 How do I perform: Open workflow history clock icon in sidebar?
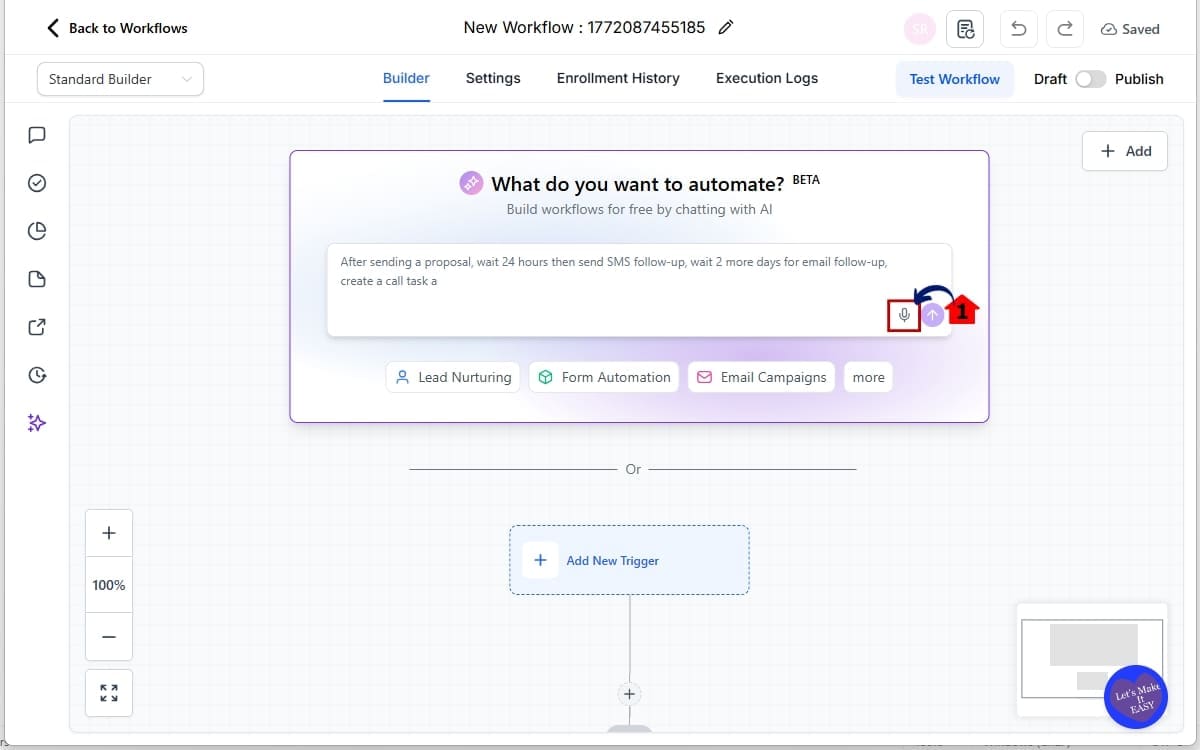tap(36, 375)
